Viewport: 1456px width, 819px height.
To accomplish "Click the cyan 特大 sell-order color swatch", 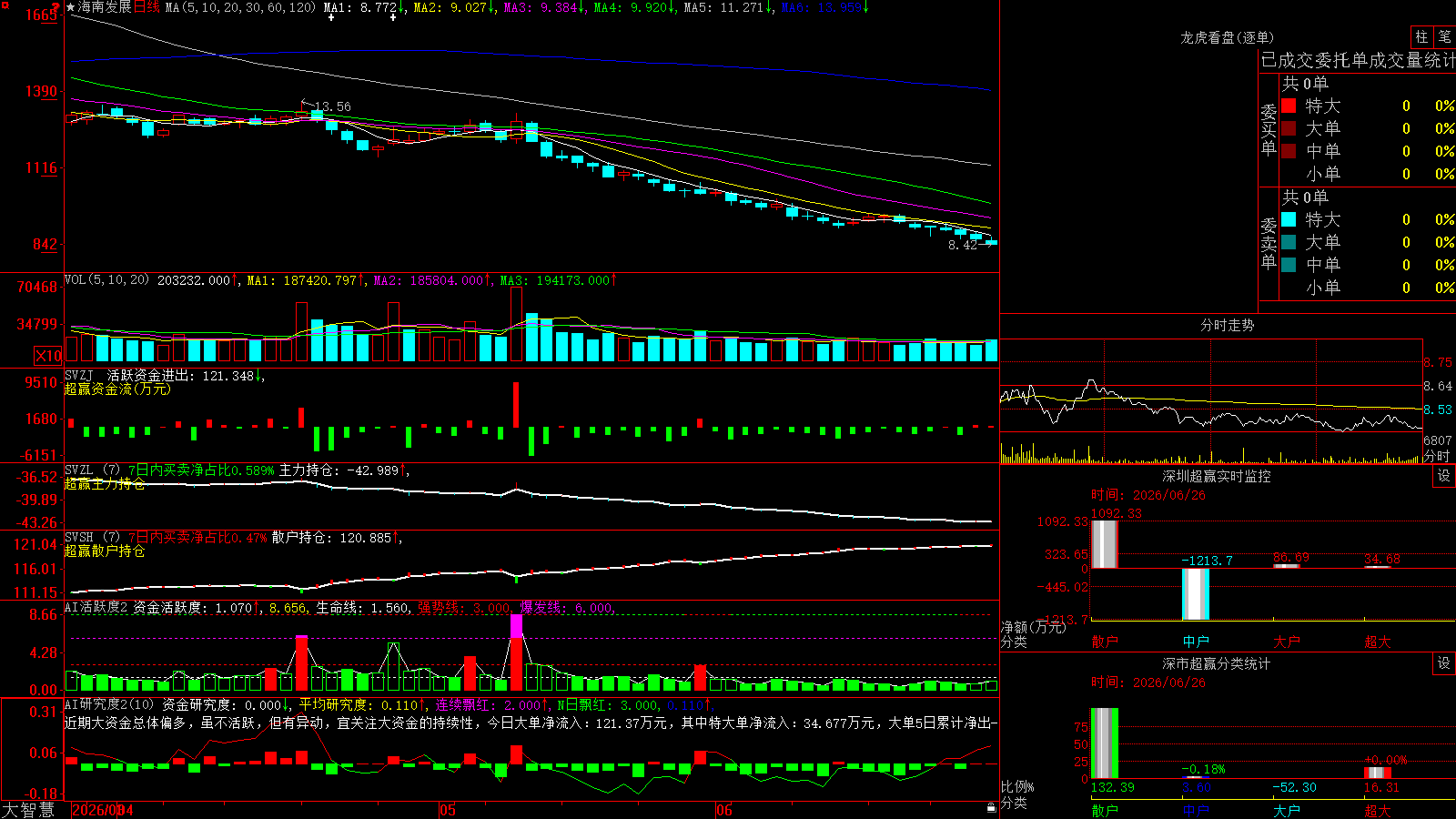I will point(1289,219).
